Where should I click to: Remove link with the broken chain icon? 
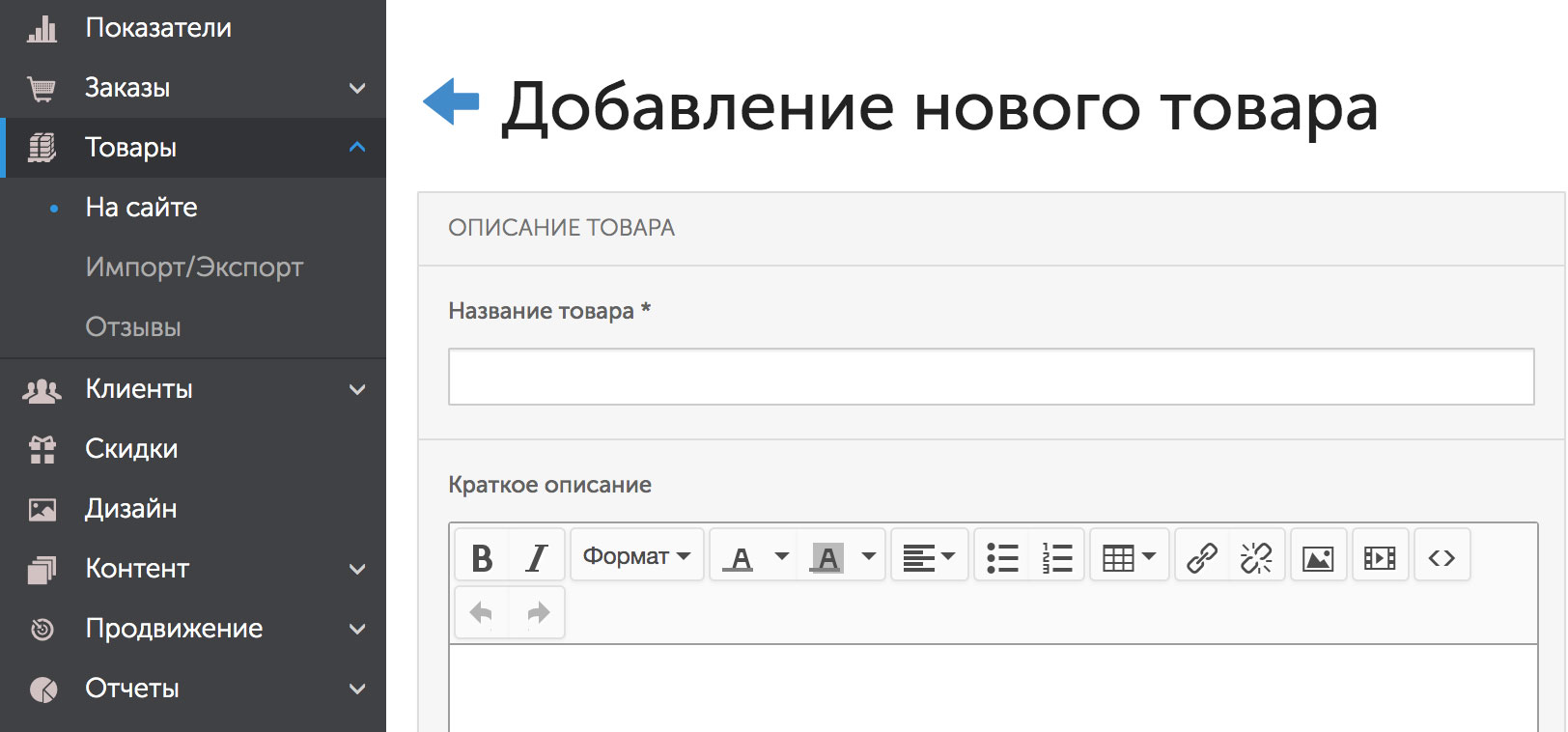[1256, 557]
